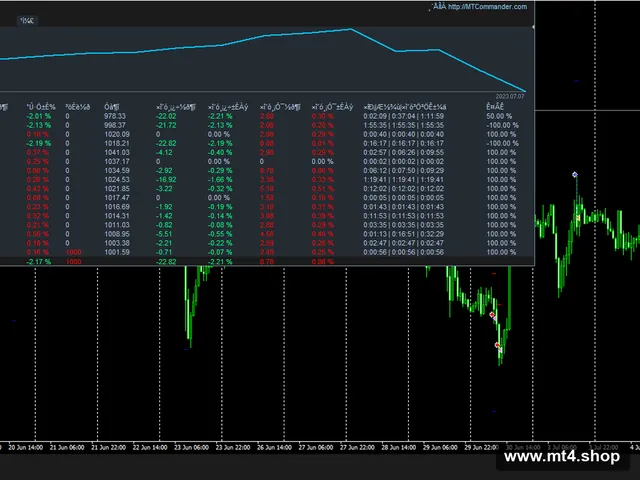Click the 23 Jun 06:00 time axis label
This screenshot has width=640, height=480.
coord(191,447)
